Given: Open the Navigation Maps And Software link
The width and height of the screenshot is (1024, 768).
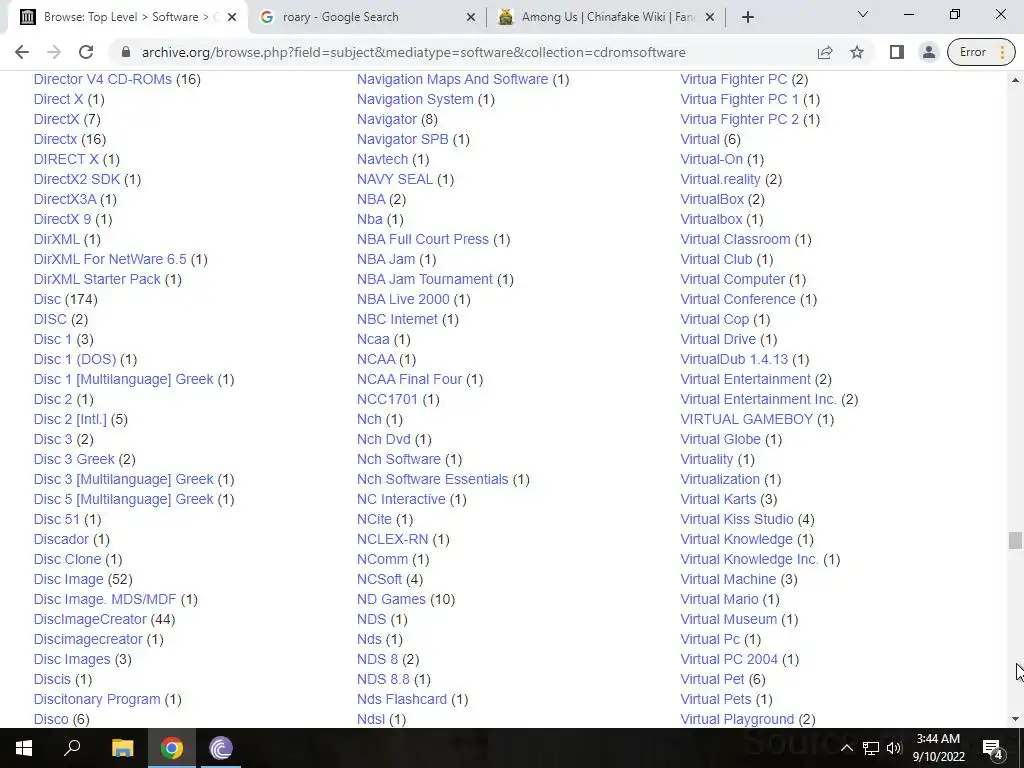Looking at the screenshot, I should (453, 79).
